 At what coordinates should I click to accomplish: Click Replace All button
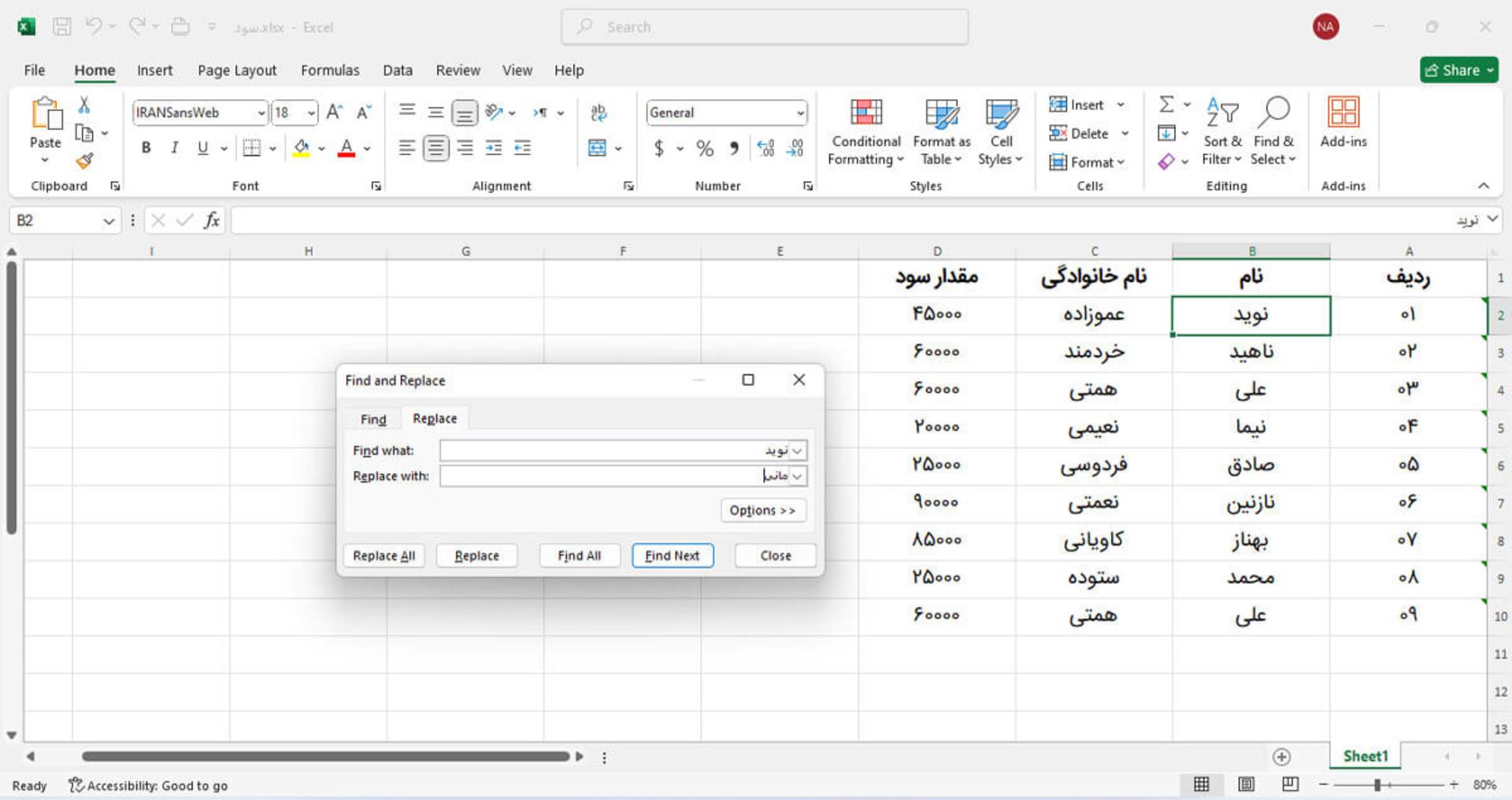tap(384, 556)
